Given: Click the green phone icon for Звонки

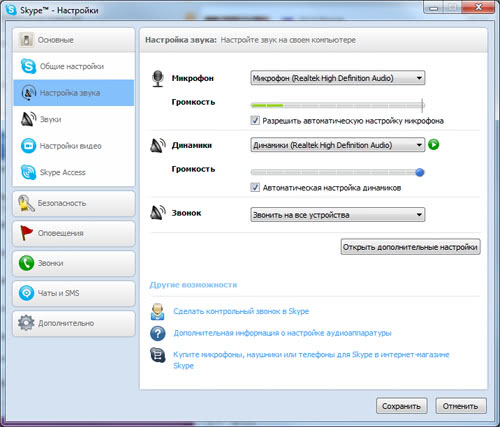Looking at the screenshot, I should coord(26,263).
